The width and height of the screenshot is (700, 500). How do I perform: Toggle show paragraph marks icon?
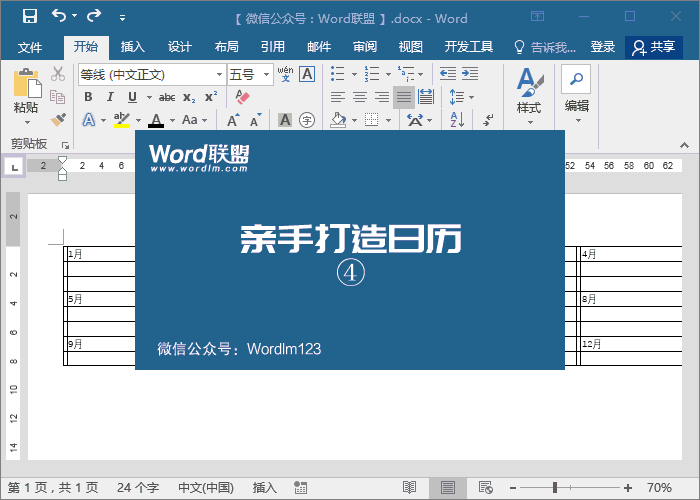click(488, 120)
